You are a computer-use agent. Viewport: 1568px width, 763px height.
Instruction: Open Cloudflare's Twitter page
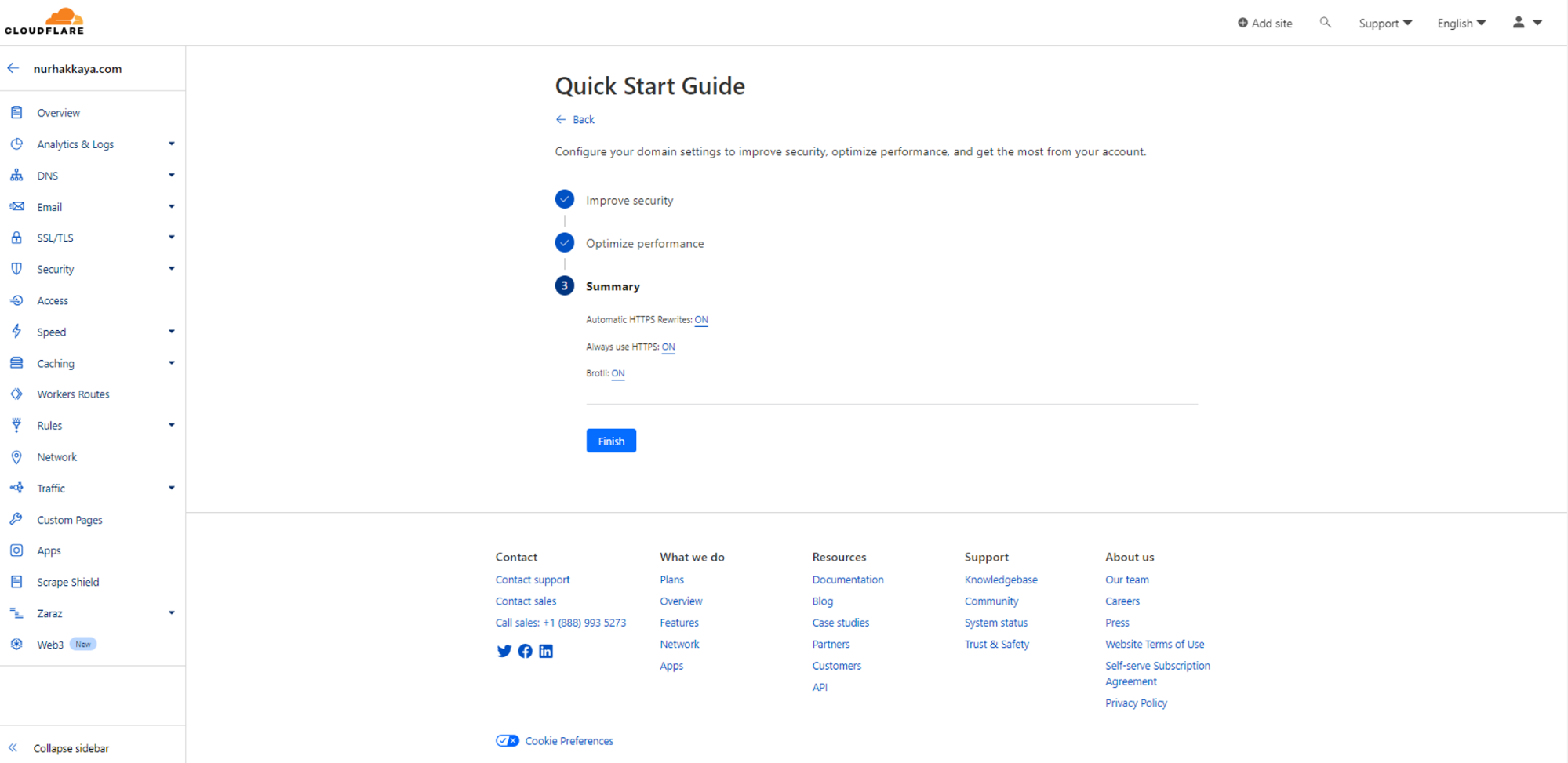pyautogui.click(x=504, y=651)
